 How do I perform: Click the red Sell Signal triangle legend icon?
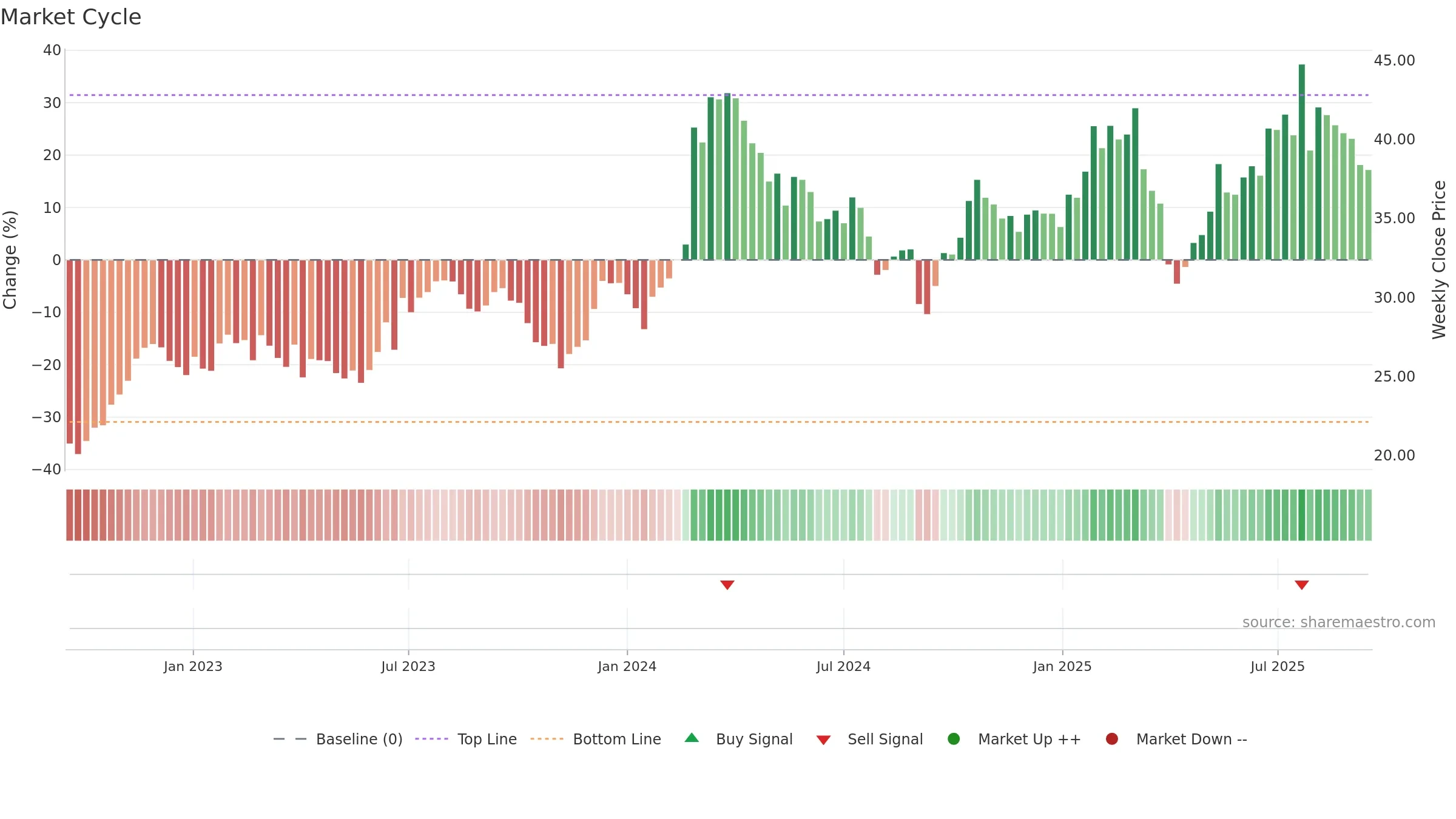823,740
